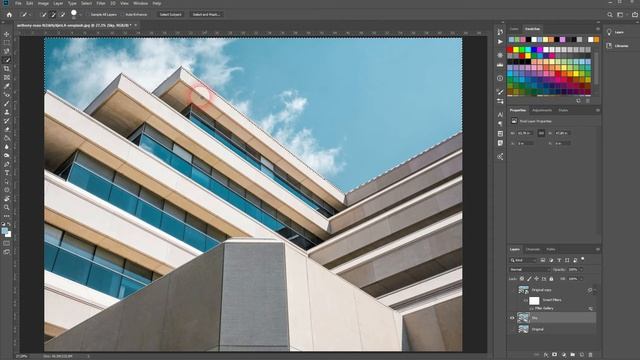Delete layer with trash icon
This screenshot has height=360, width=640.
coord(590,355)
